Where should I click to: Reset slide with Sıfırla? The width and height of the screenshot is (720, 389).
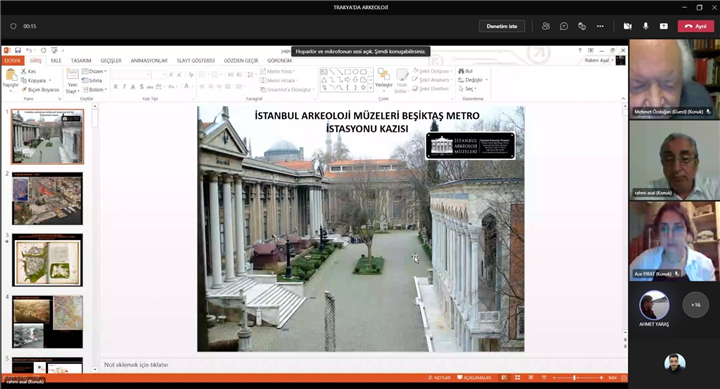coord(92,80)
